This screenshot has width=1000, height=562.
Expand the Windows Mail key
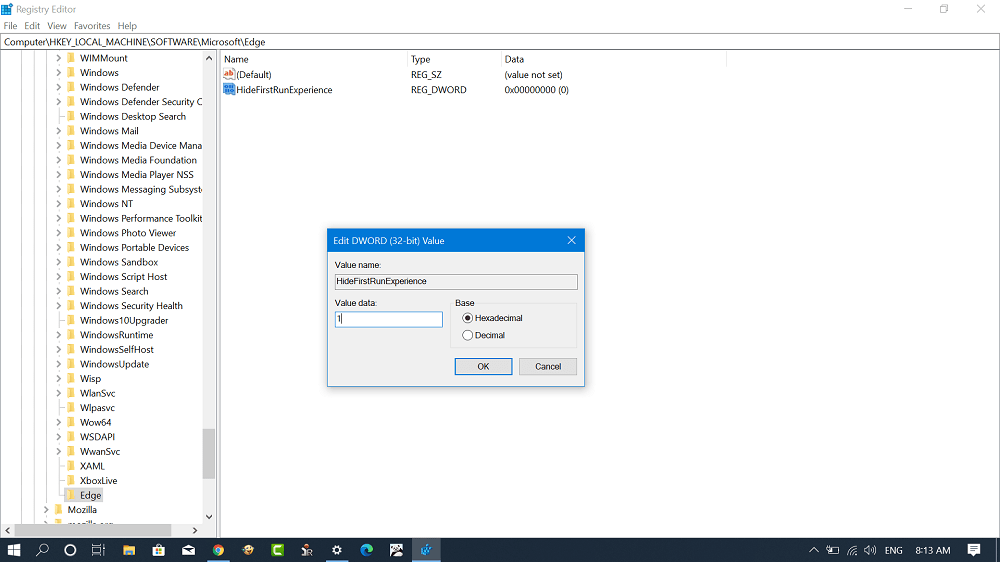point(58,131)
